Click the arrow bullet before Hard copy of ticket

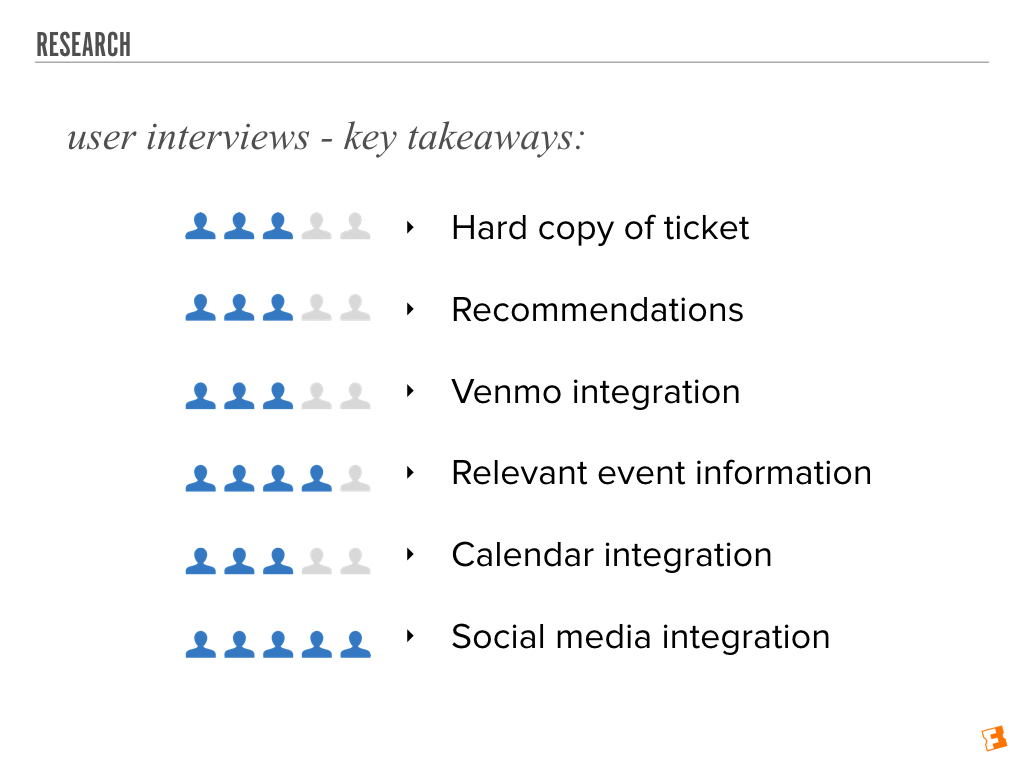pos(410,227)
